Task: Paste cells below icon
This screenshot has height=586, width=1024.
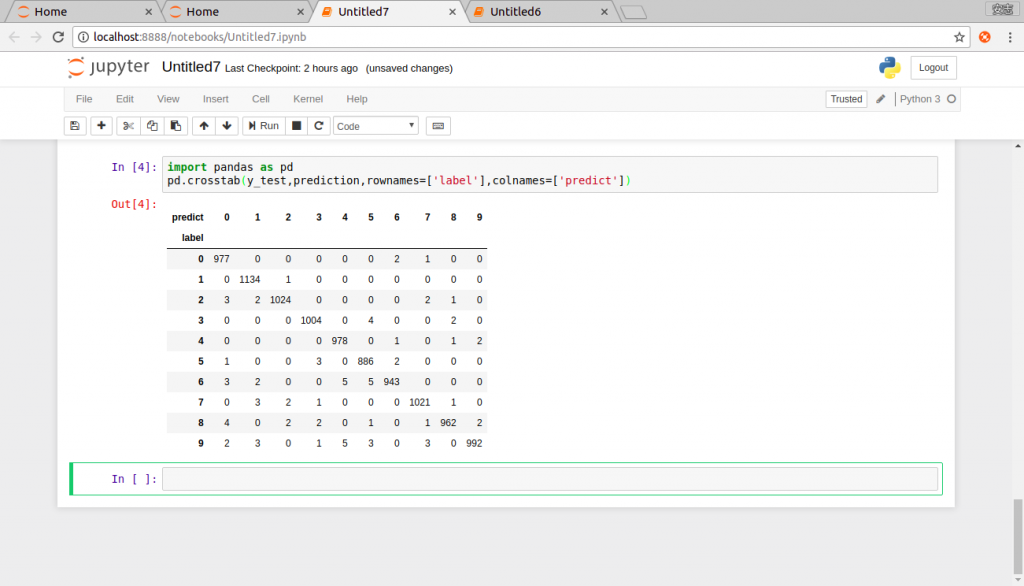Action: click(x=176, y=125)
